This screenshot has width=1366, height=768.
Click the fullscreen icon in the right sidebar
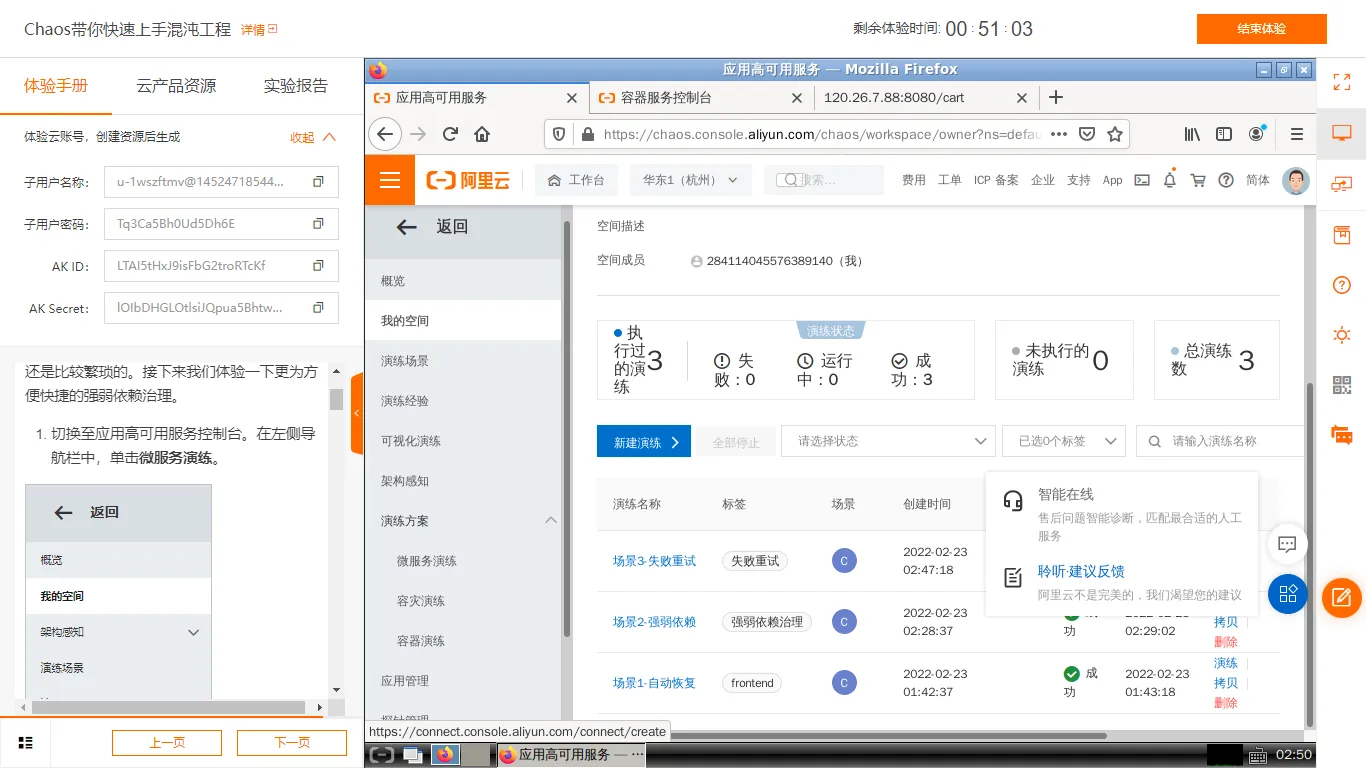point(1342,83)
